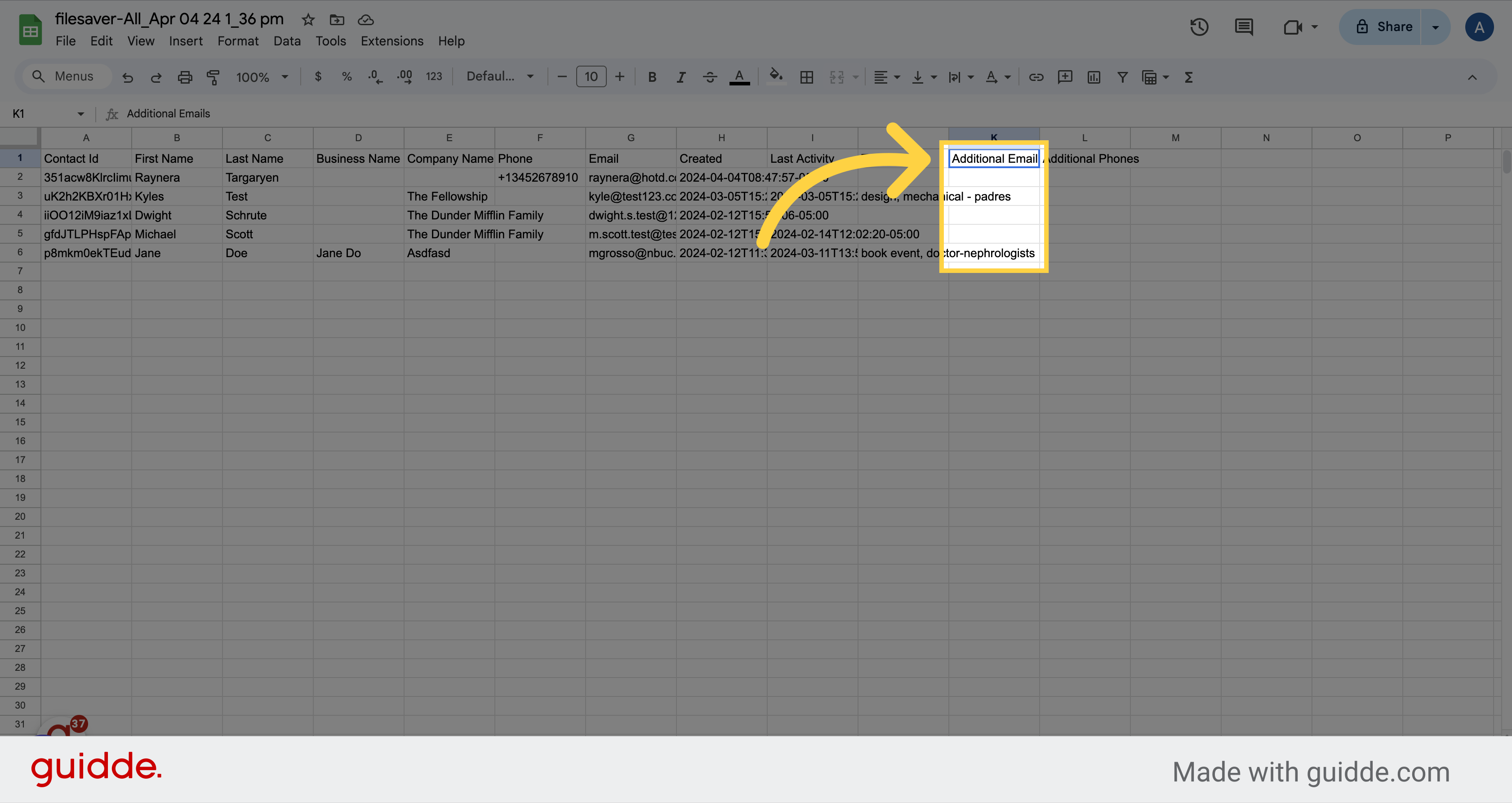Increase font size with plus button

tap(620, 77)
